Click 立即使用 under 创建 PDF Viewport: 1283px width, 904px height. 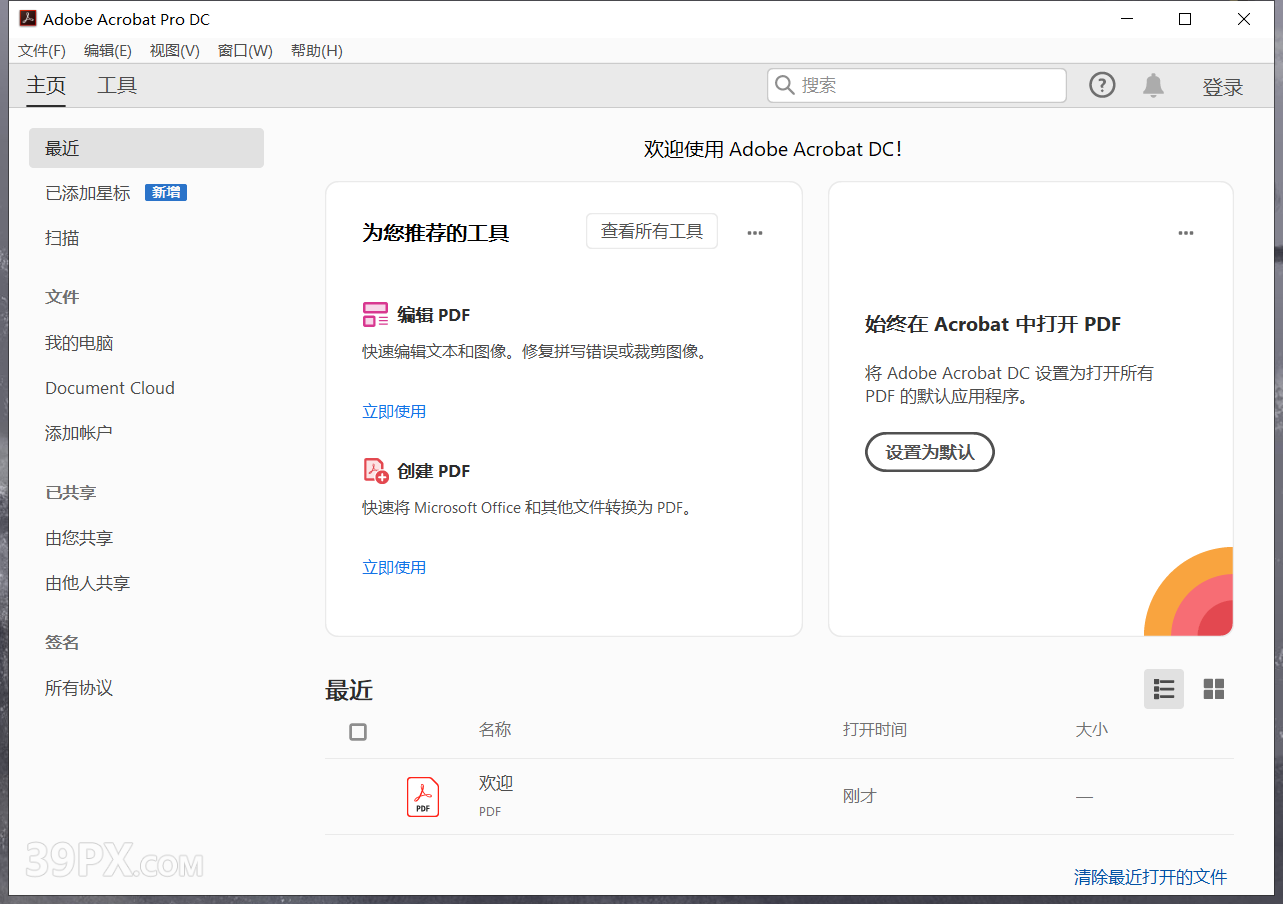(394, 567)
